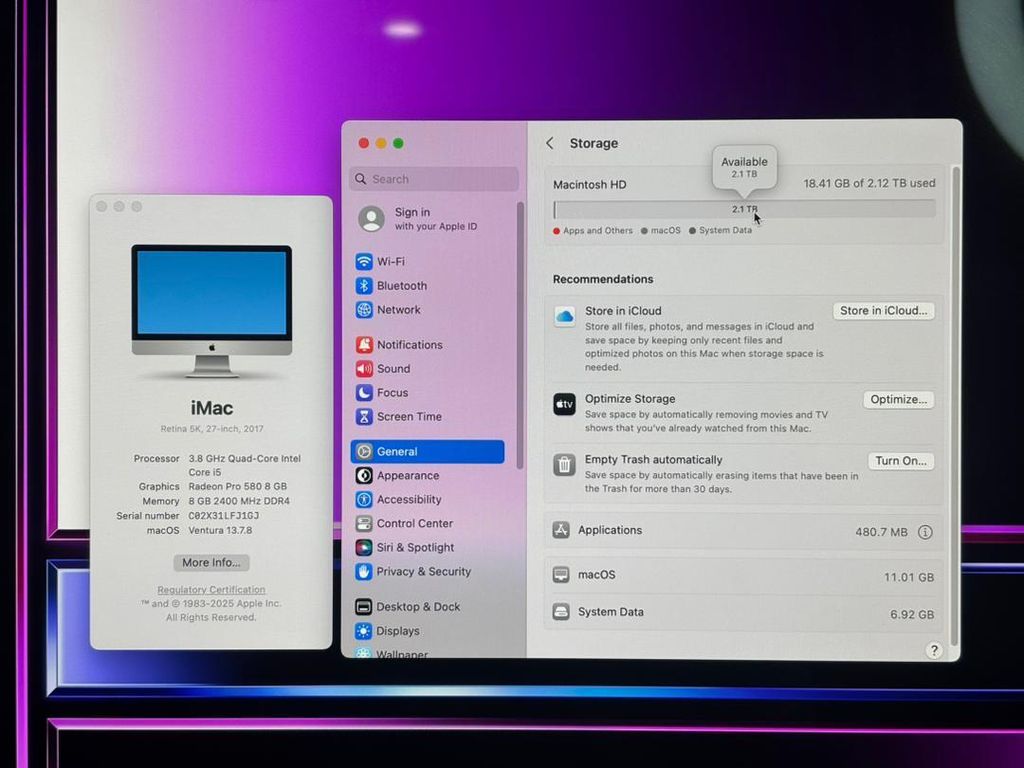
Task: Click the Search field in sidebar
Action: click(434, 179)
